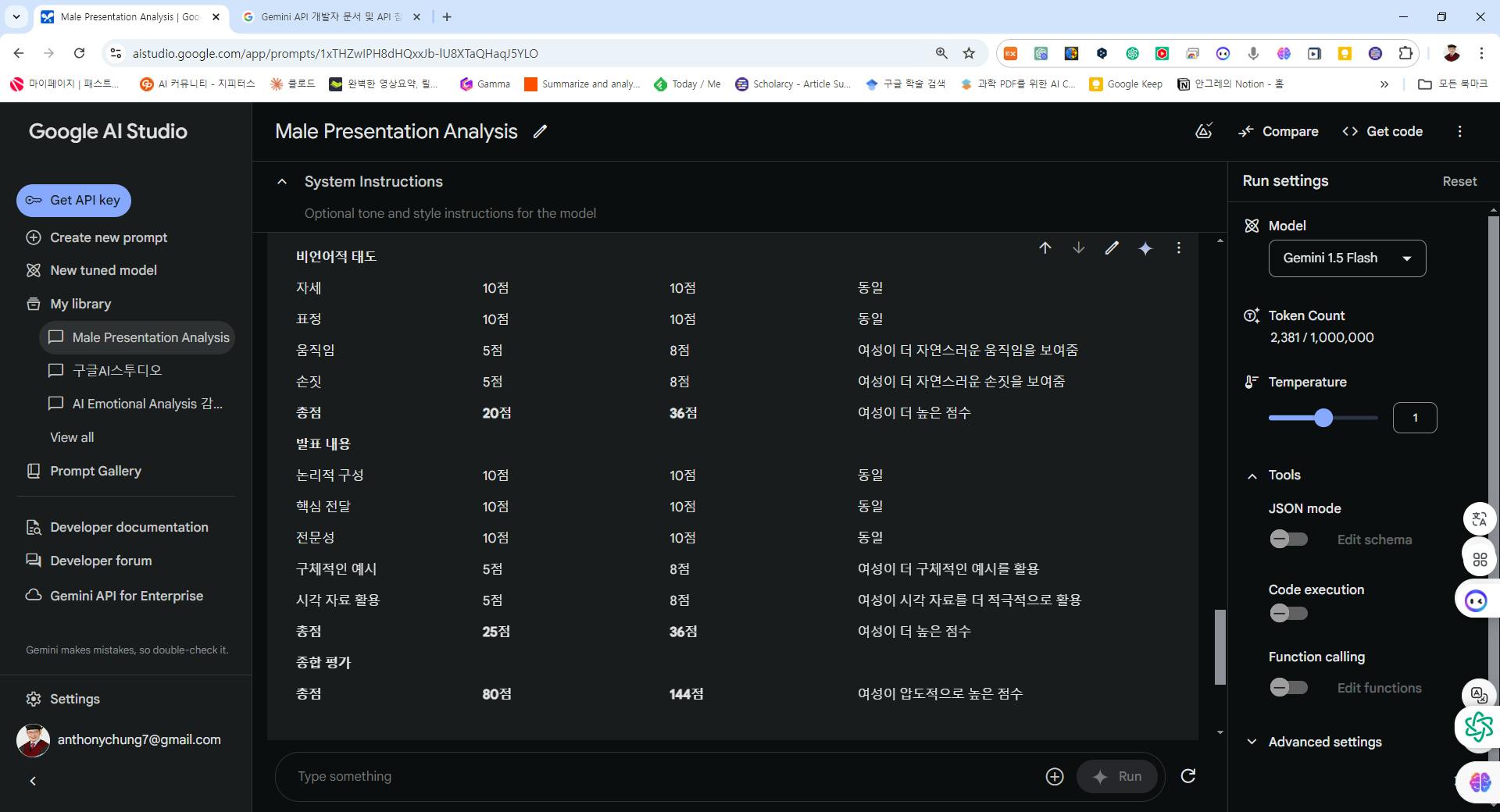Click the site info icon in address bar
This screenshot has width=1500, height=812.
(116, 53)
